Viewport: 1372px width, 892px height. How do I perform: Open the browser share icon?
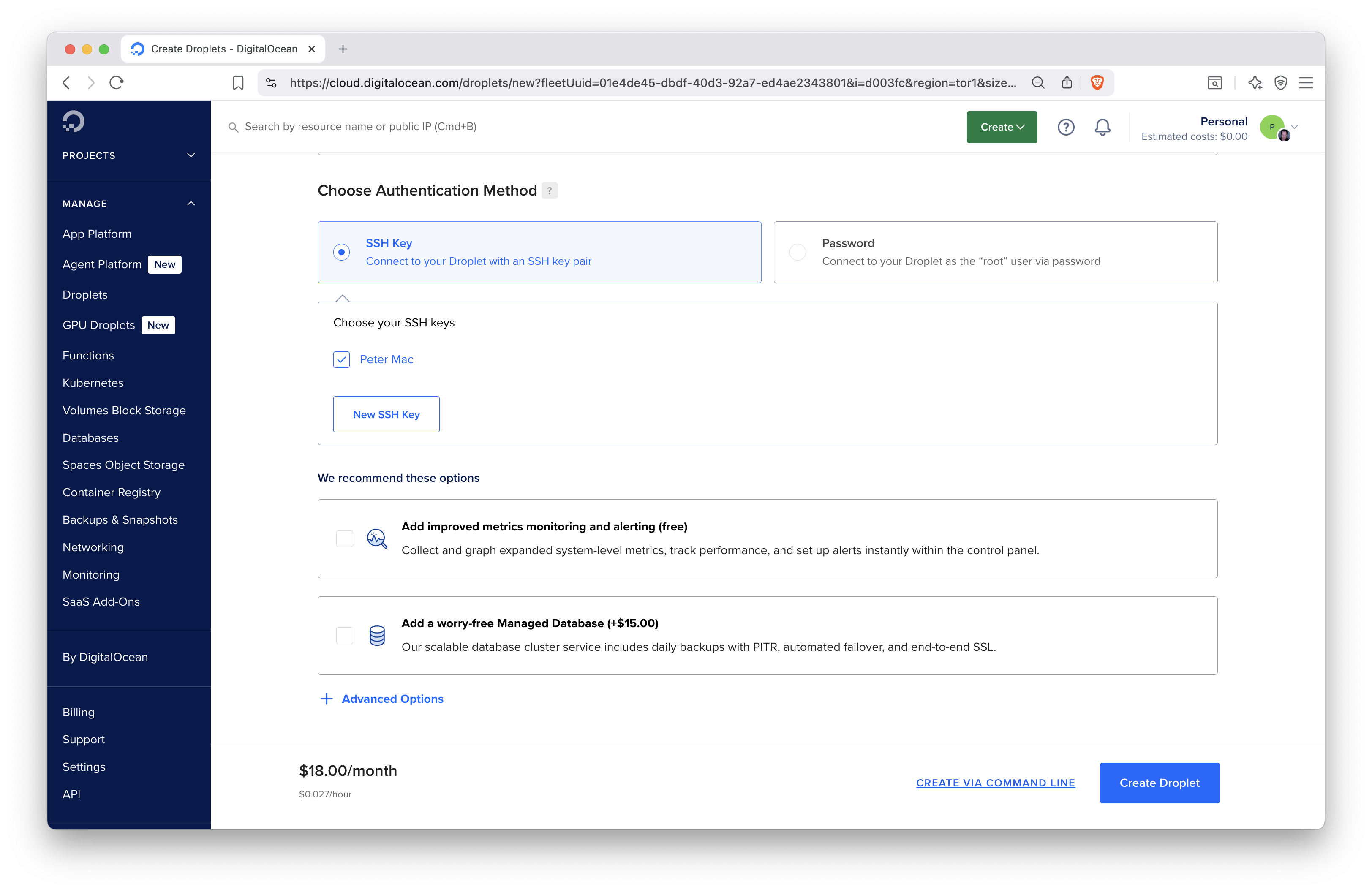[x=1066, y=82]
